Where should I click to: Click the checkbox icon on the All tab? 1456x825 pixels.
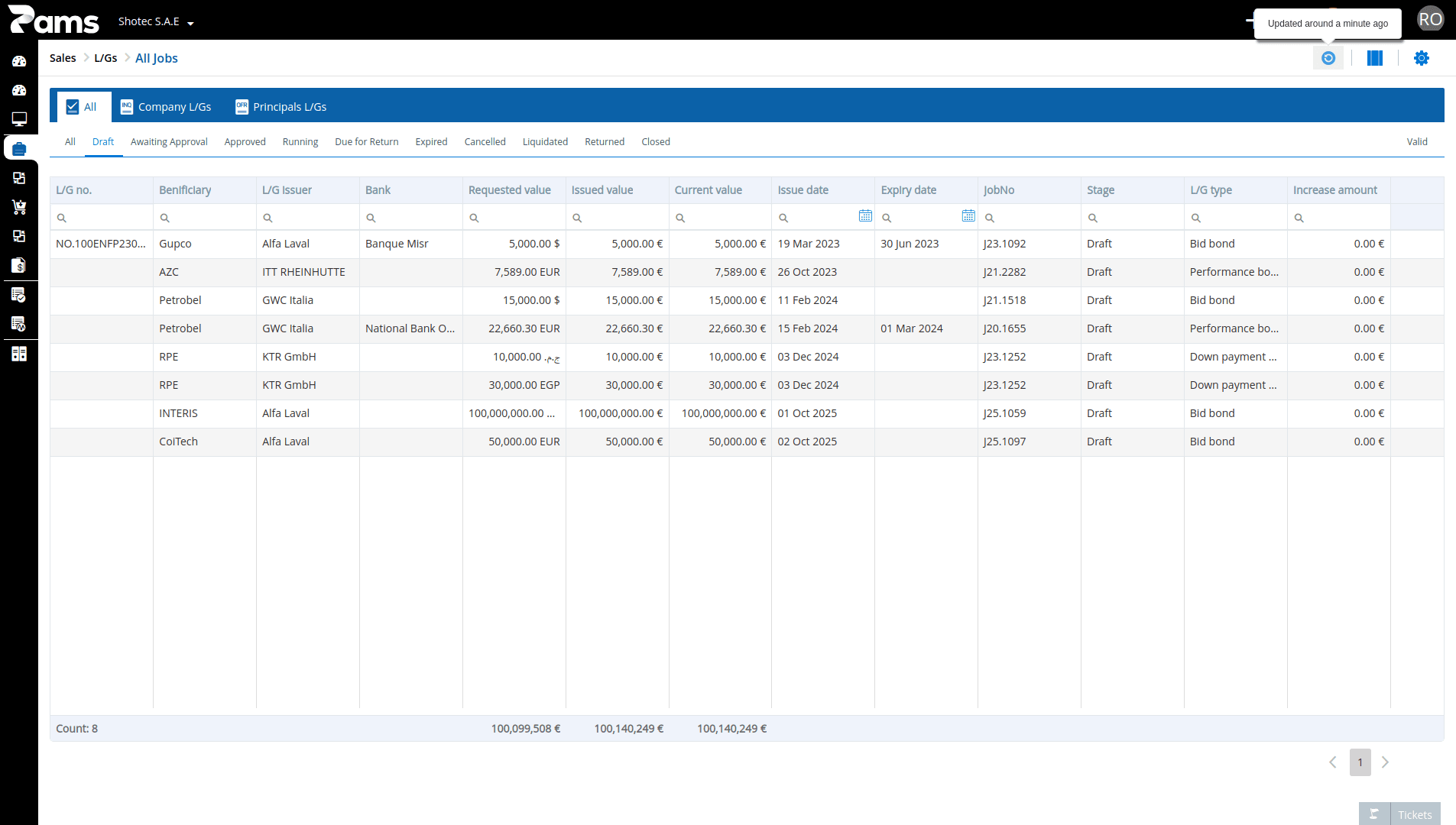click(73, 107)
